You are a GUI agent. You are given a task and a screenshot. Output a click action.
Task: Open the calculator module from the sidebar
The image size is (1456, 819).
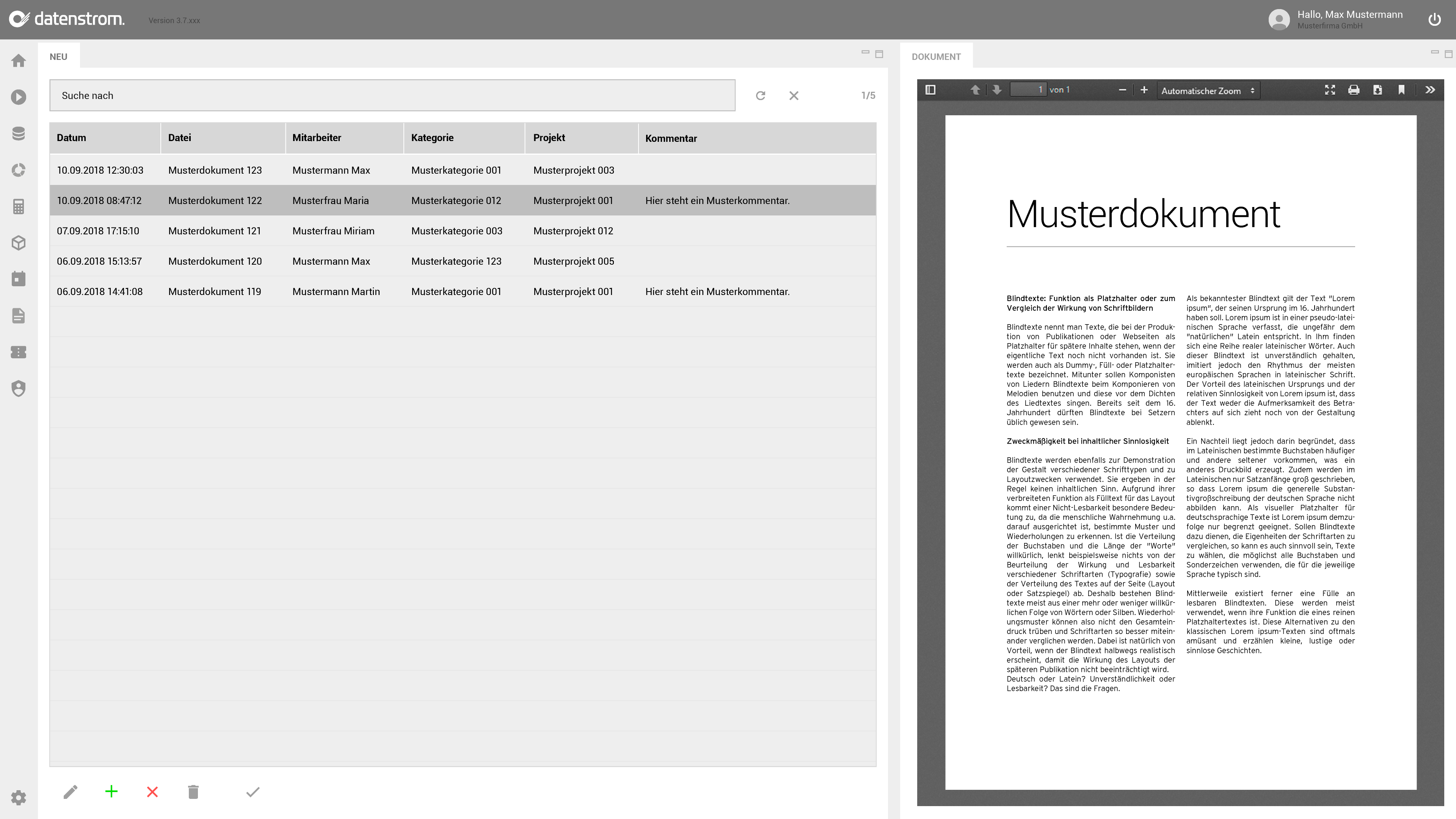click(19, 206)
